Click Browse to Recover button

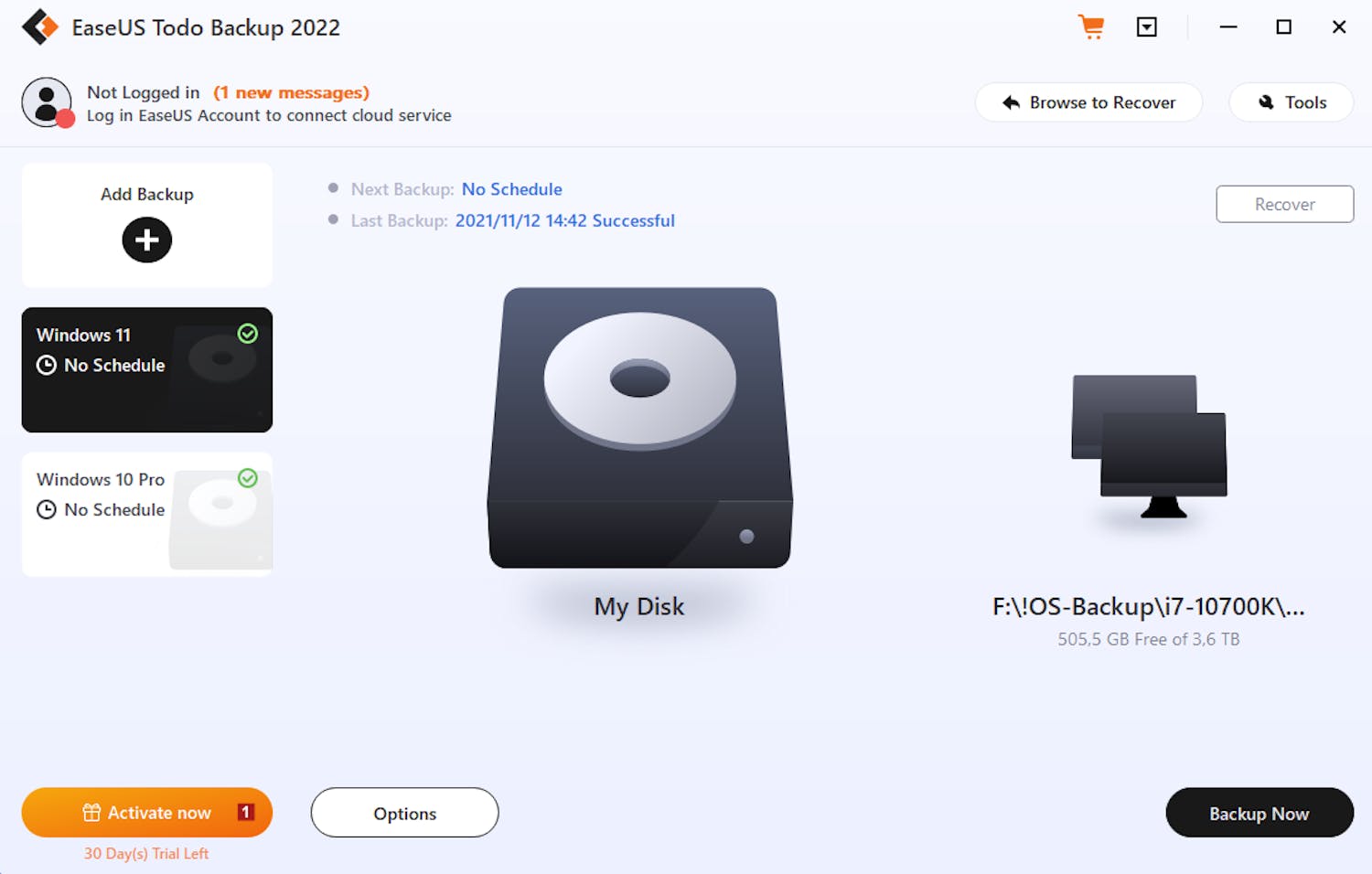click(x=1088, y=102)
